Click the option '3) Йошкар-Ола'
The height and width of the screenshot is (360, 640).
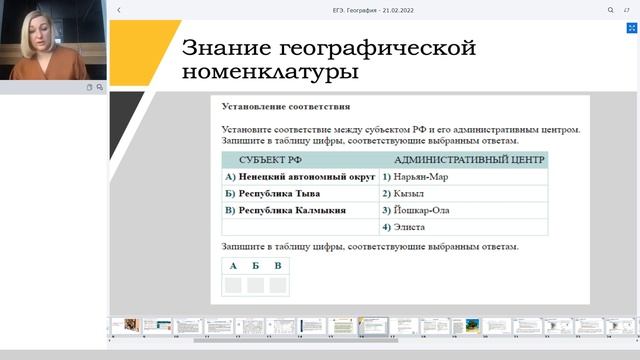[x=416, y=210]
